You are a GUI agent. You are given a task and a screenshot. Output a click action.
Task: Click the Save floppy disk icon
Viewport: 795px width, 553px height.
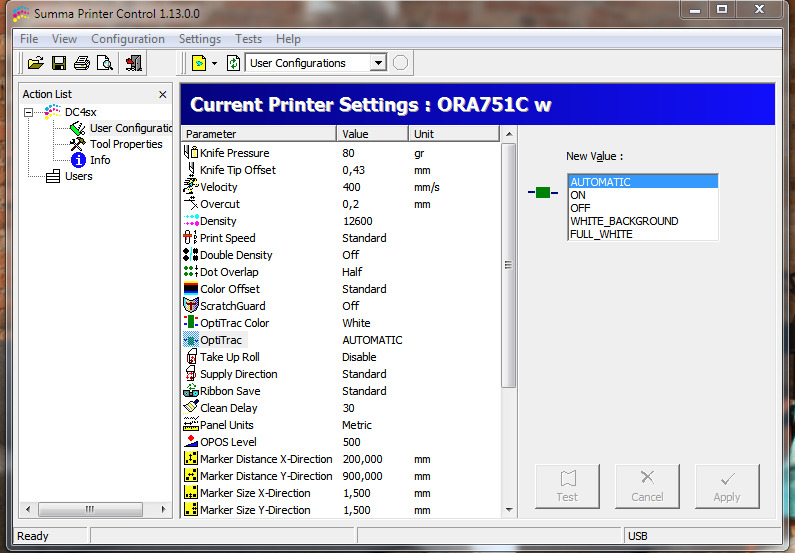point(59,63)
